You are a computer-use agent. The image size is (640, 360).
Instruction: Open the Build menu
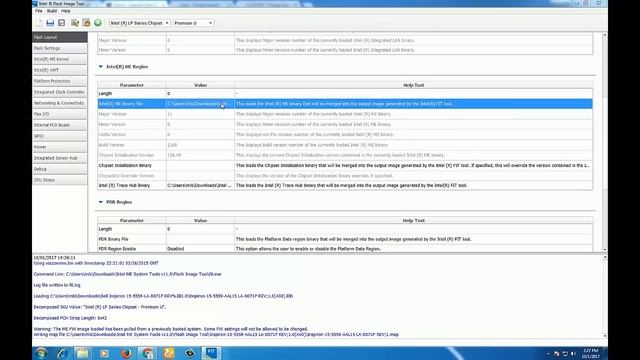point(52,11)
